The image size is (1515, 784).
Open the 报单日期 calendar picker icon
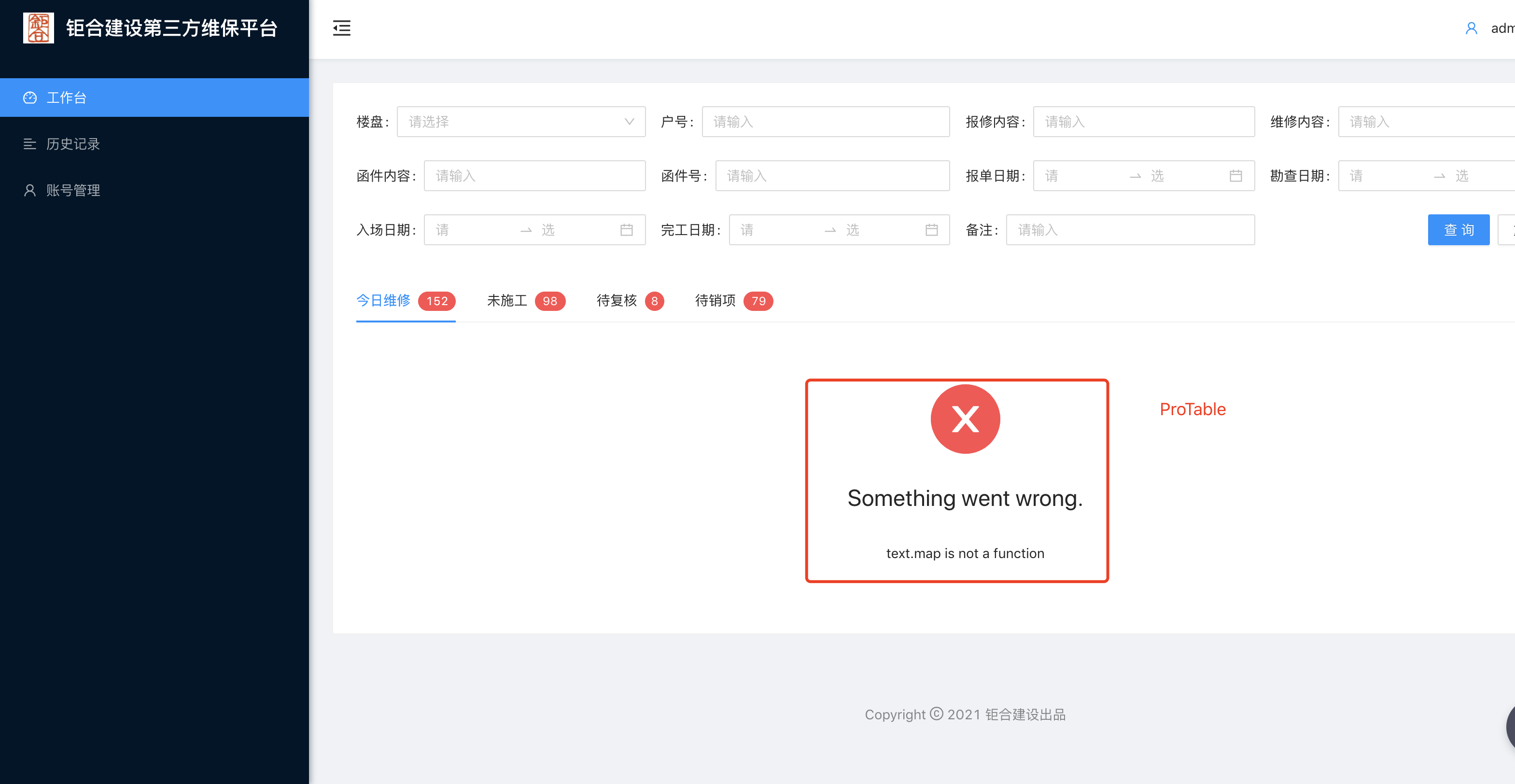(1235, 175)
